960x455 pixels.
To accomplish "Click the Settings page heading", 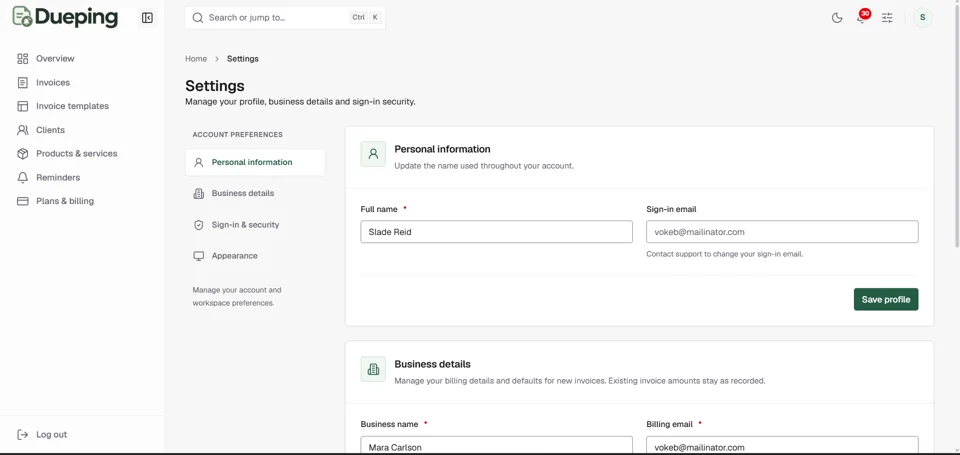I will pos(215,86).
